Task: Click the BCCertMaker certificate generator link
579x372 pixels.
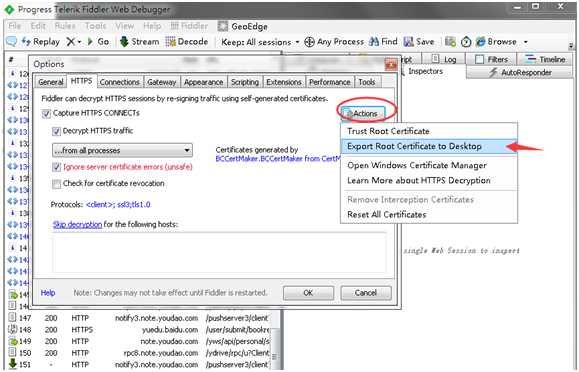Action: [x=278, y=159]
